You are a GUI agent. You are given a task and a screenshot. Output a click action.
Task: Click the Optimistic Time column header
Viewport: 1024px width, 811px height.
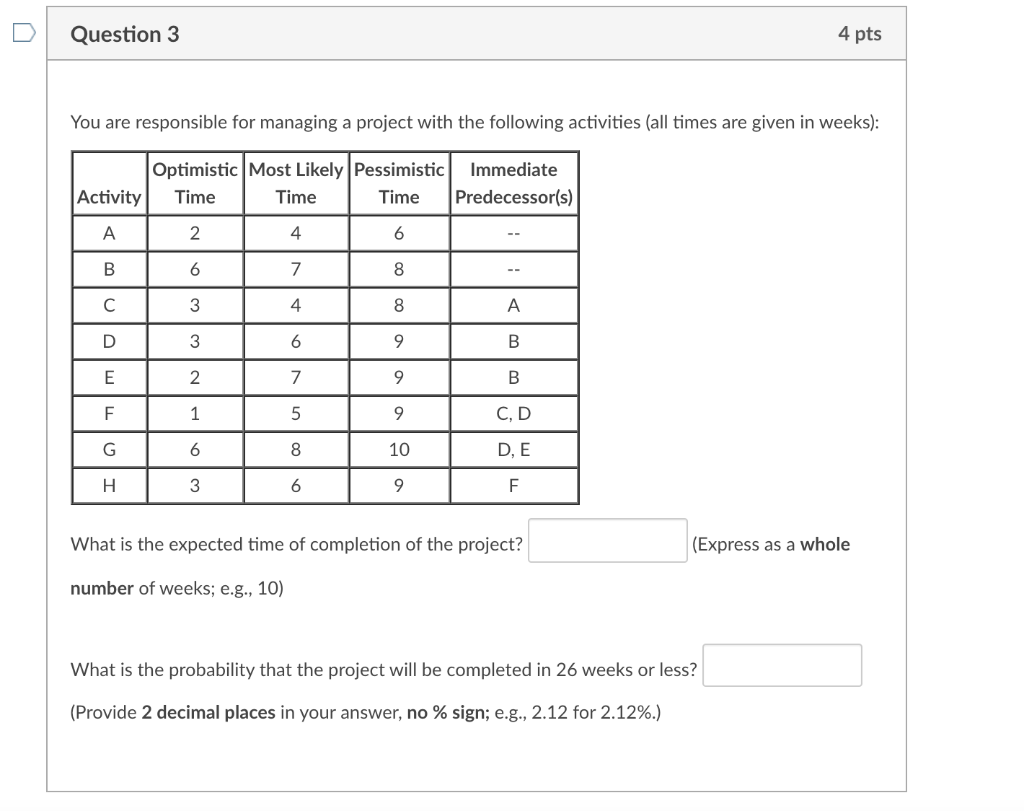(x=194, y=183)
